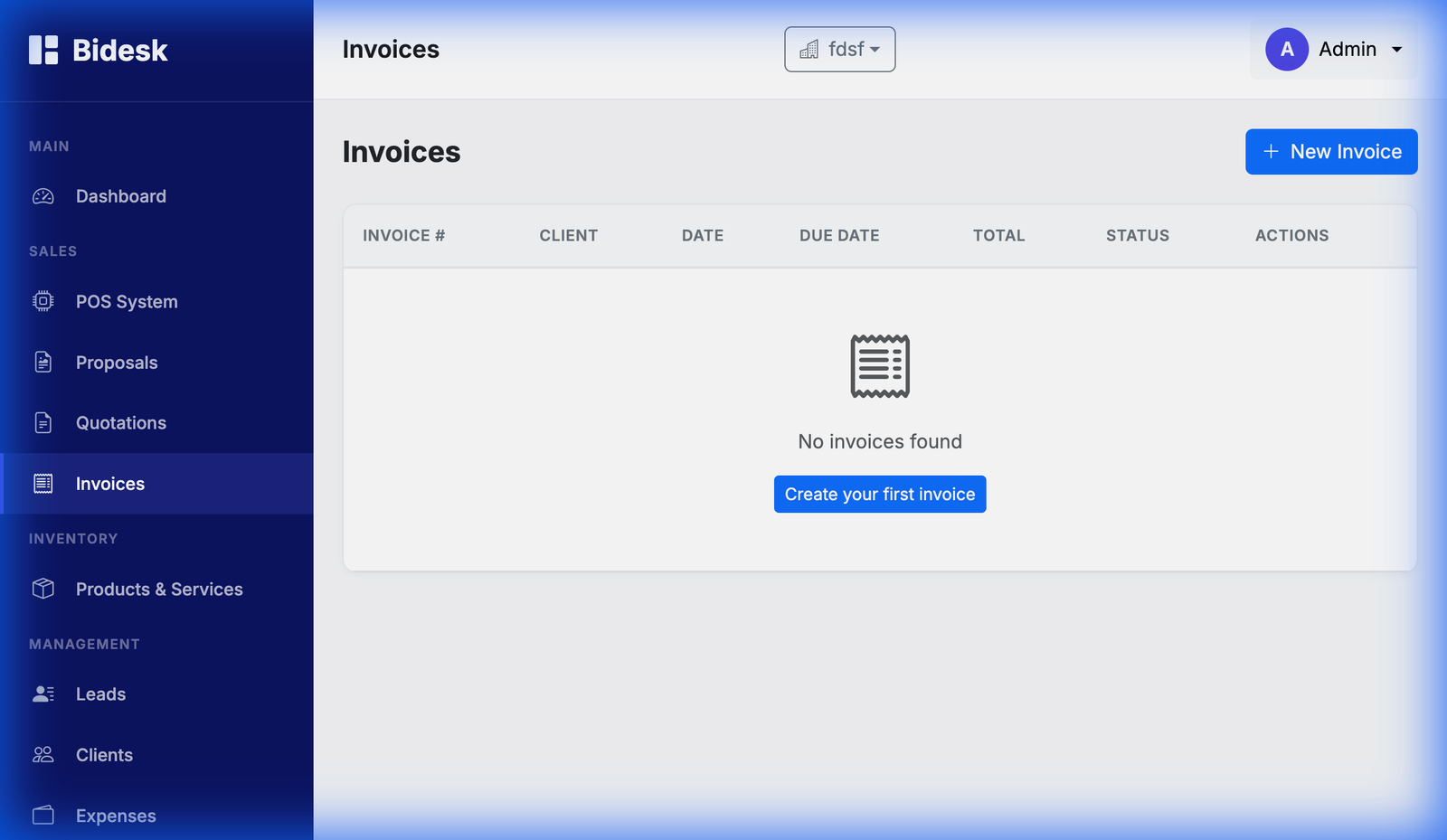Select the Invoices receipt icon in sidebar
The height and width of the screenshot is (840, 1447).
(43, 483)
